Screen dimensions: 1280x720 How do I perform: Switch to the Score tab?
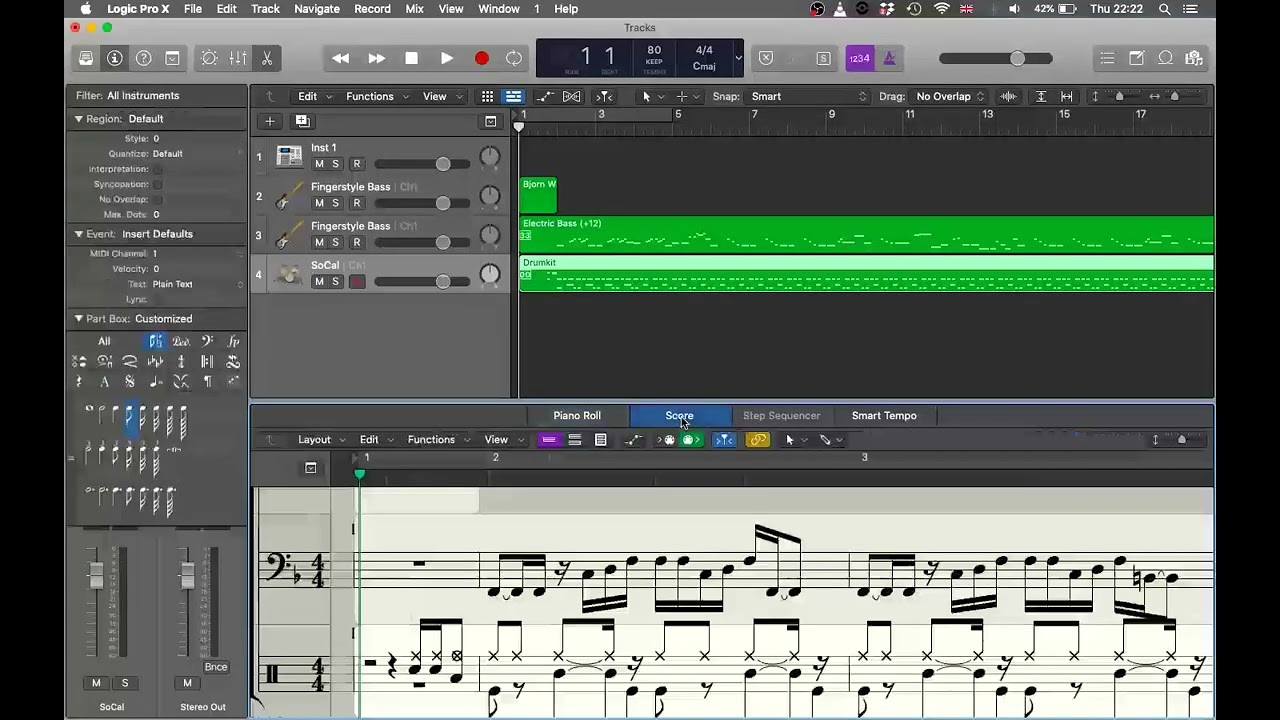679,415
